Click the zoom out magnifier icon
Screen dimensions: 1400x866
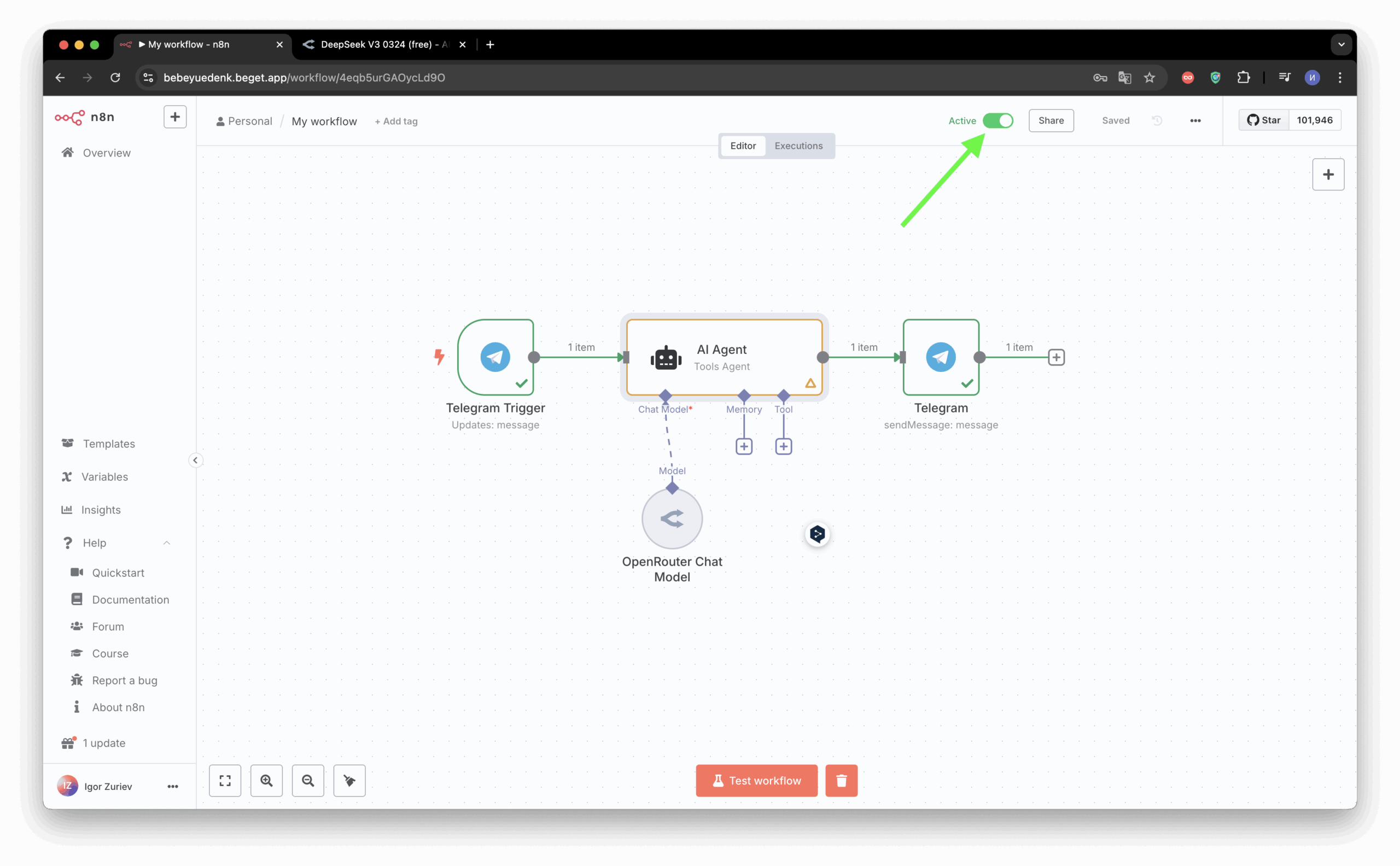click(308, 780)
